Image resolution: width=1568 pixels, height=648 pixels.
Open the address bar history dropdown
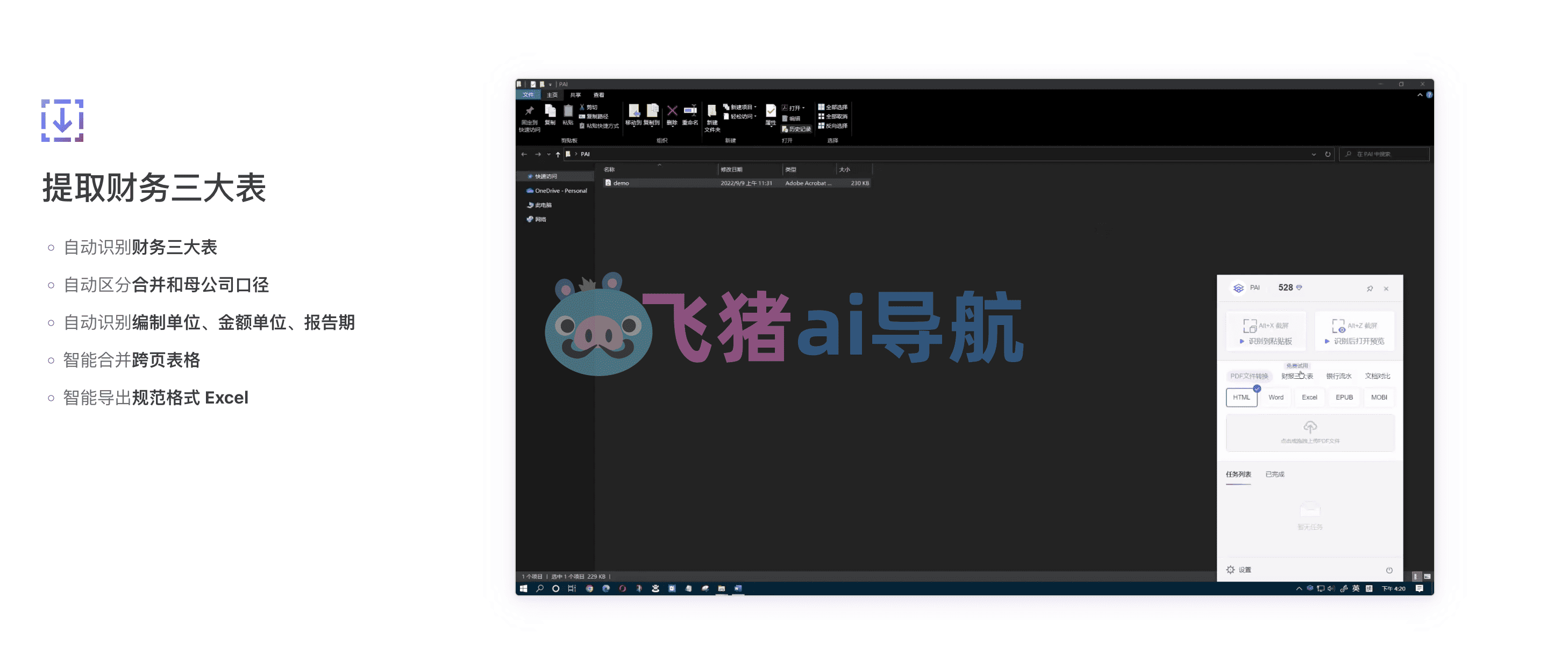pos(1313,155)
